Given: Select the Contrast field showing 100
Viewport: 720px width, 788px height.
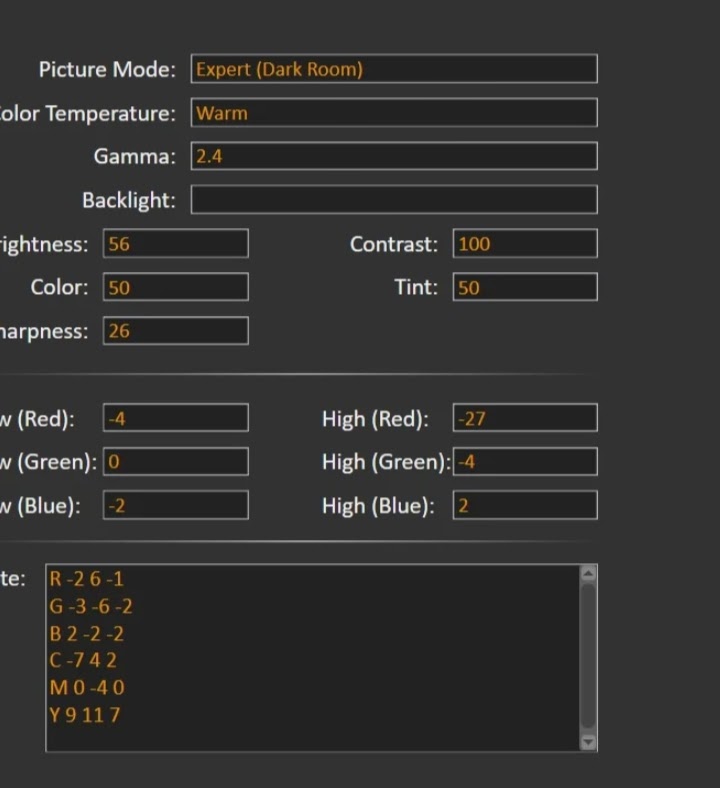Looking at the screenshot, I should [x=525, y=244].
